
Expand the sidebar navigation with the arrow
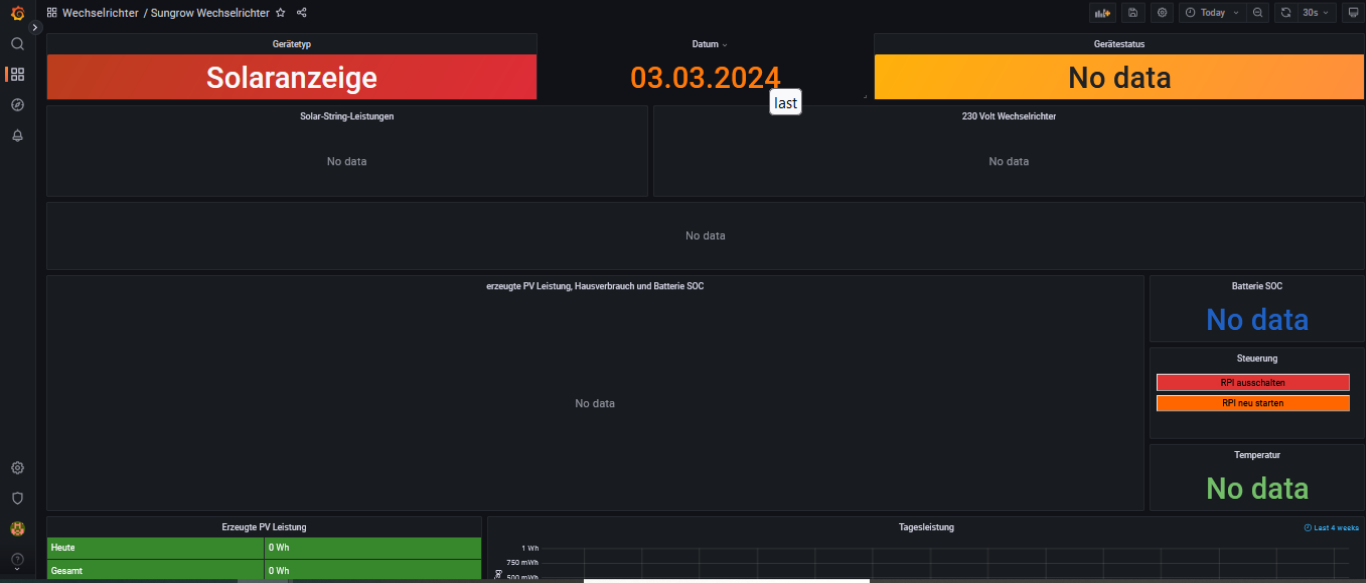[x=35, y=28]
